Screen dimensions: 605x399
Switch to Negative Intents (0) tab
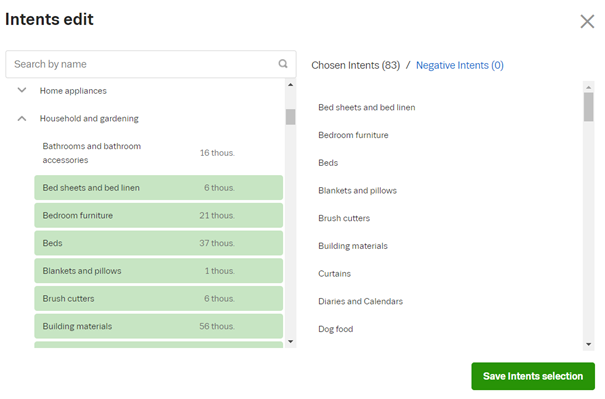click(460, 65)
